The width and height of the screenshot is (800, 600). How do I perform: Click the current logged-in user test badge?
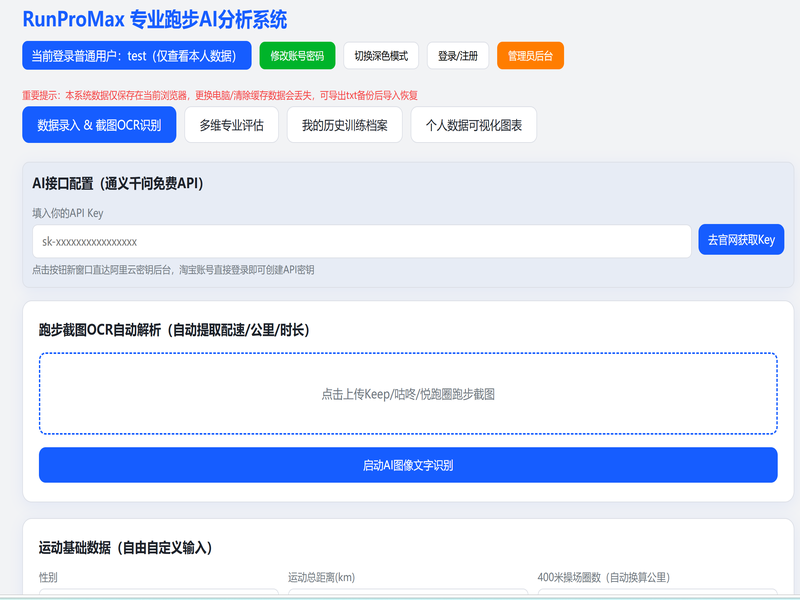137,55
